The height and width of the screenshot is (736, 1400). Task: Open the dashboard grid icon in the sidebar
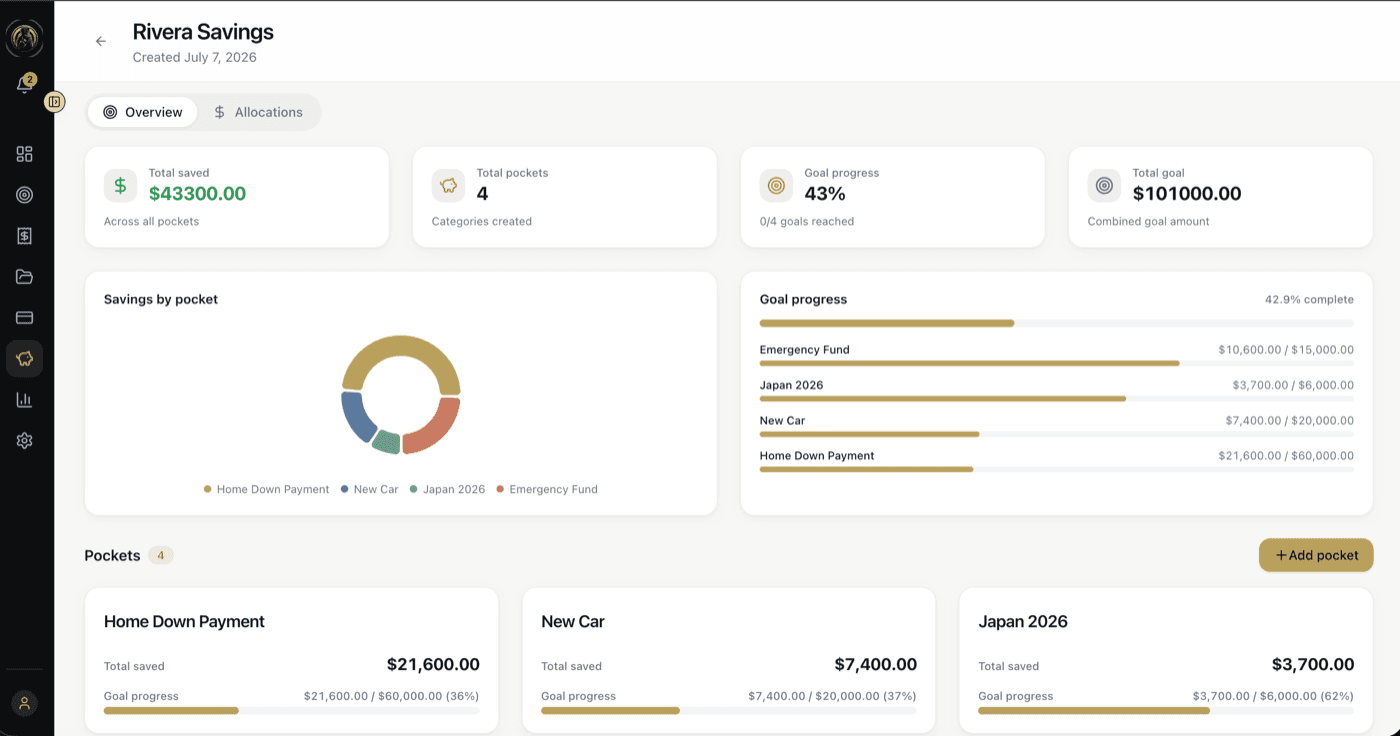pyautogui.click(x=24, y=154)
